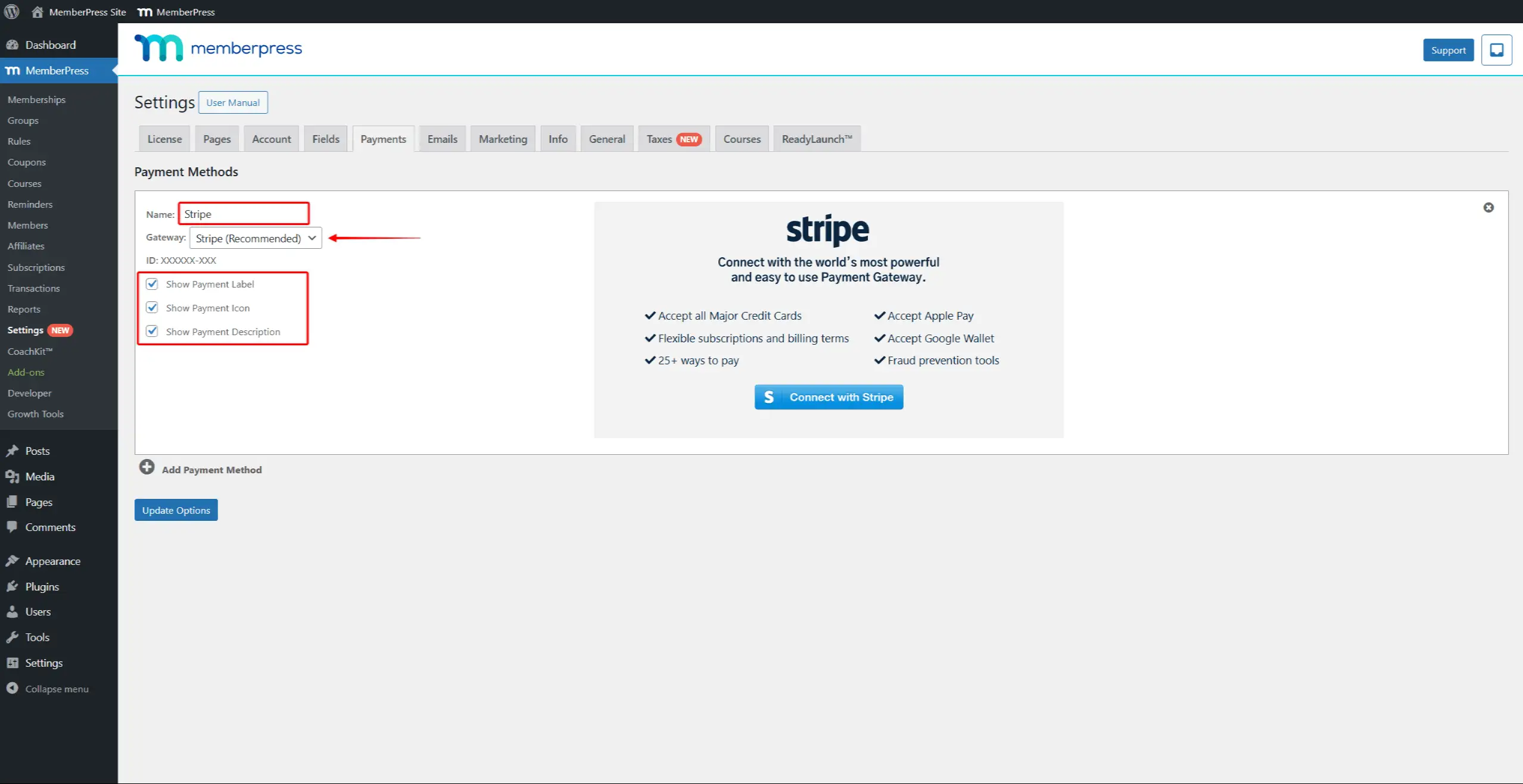Viewport: 1523px width, 784px height.
Task: Open Transactions in sidebar
Action: click(33, 288)
